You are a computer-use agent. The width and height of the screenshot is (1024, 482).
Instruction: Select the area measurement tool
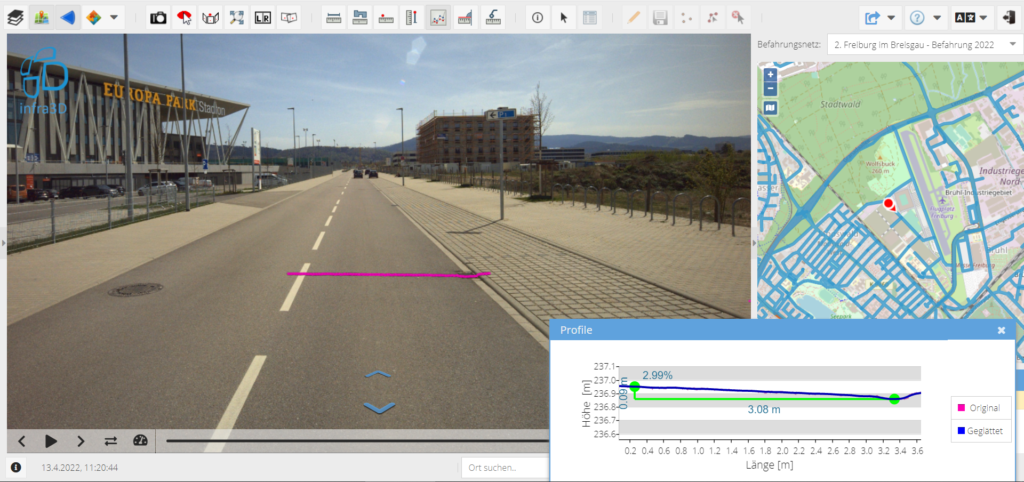[x=360, y=18]
